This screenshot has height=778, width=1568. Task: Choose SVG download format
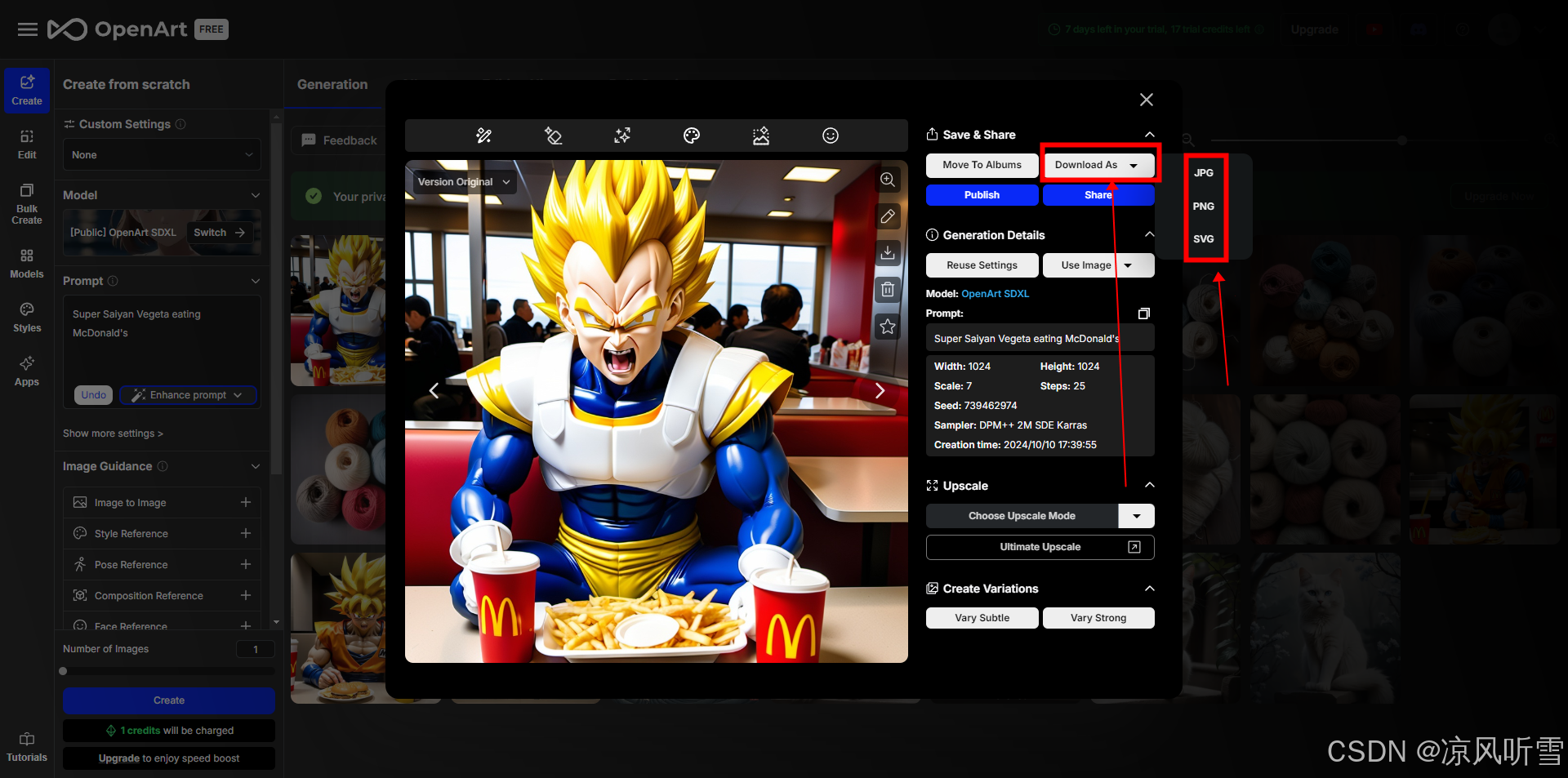click(x=1204, y=239)
